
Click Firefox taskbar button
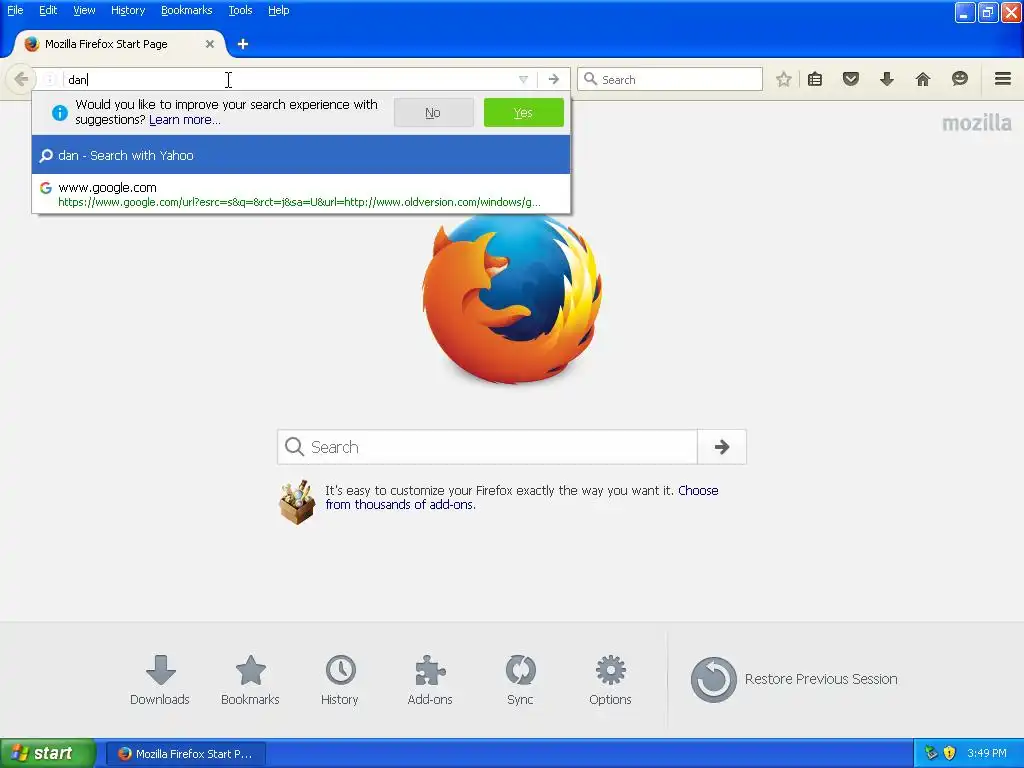[x=186, y=754]
